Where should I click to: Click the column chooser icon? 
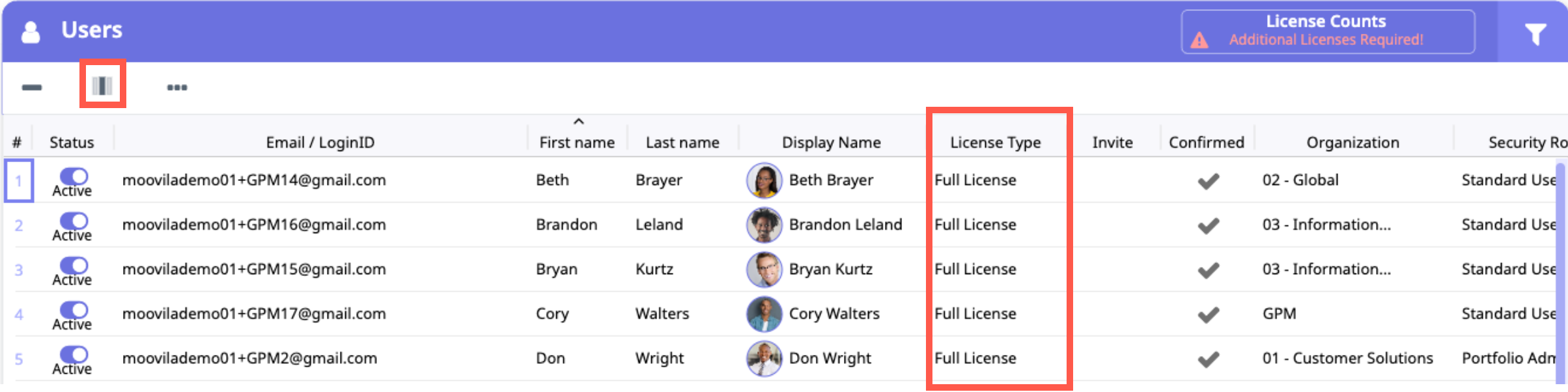[x=102, y=85]
